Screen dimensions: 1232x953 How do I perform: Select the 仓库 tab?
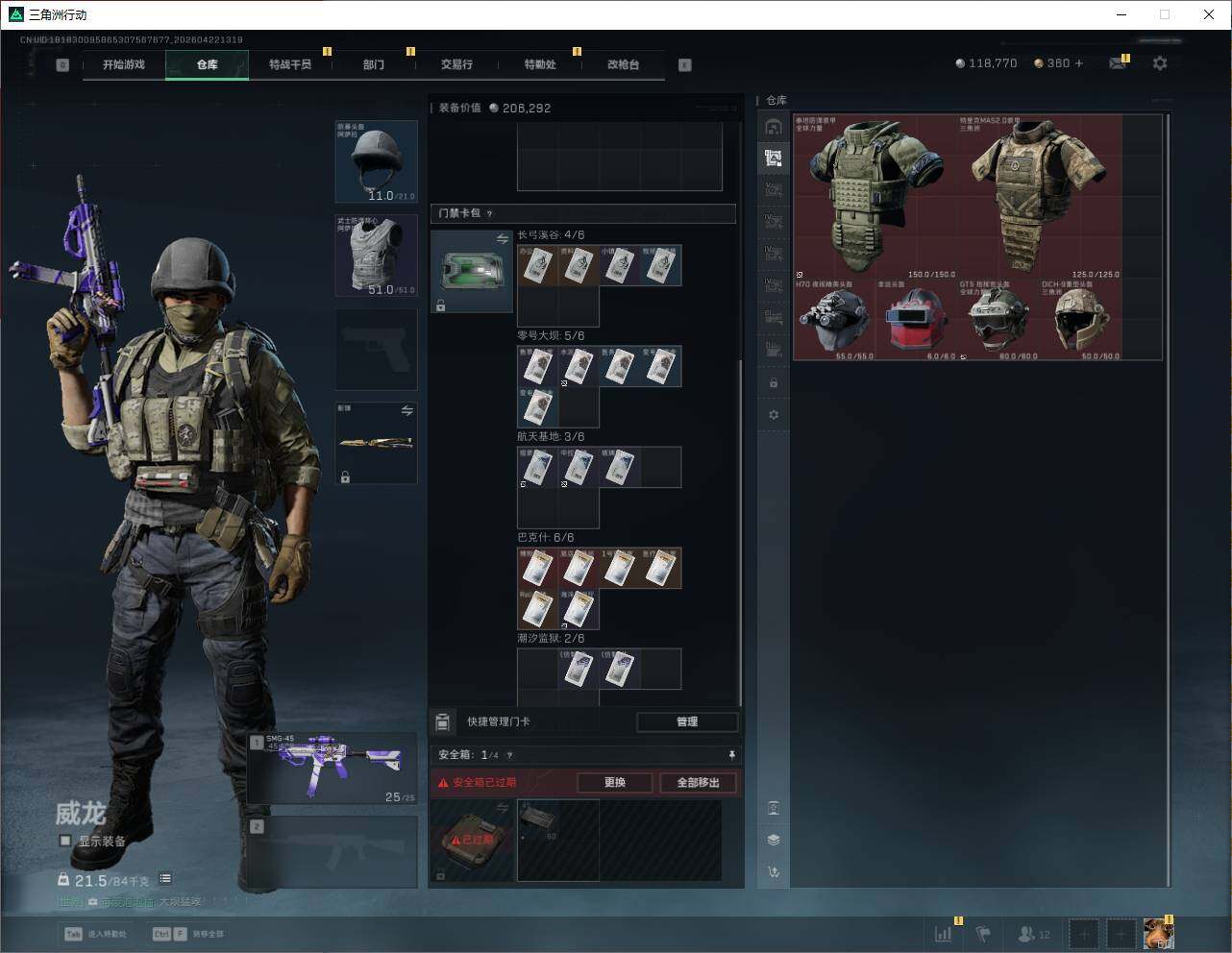(207, 64)
